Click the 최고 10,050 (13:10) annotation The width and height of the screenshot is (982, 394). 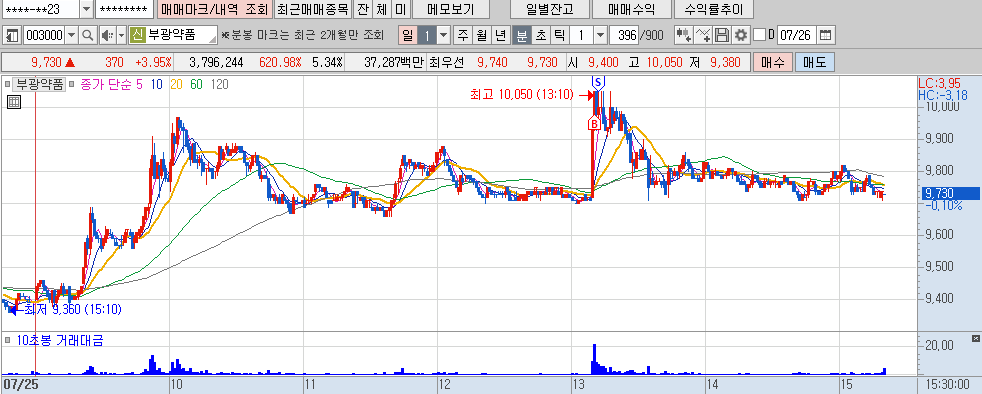(x=522, y=95)
